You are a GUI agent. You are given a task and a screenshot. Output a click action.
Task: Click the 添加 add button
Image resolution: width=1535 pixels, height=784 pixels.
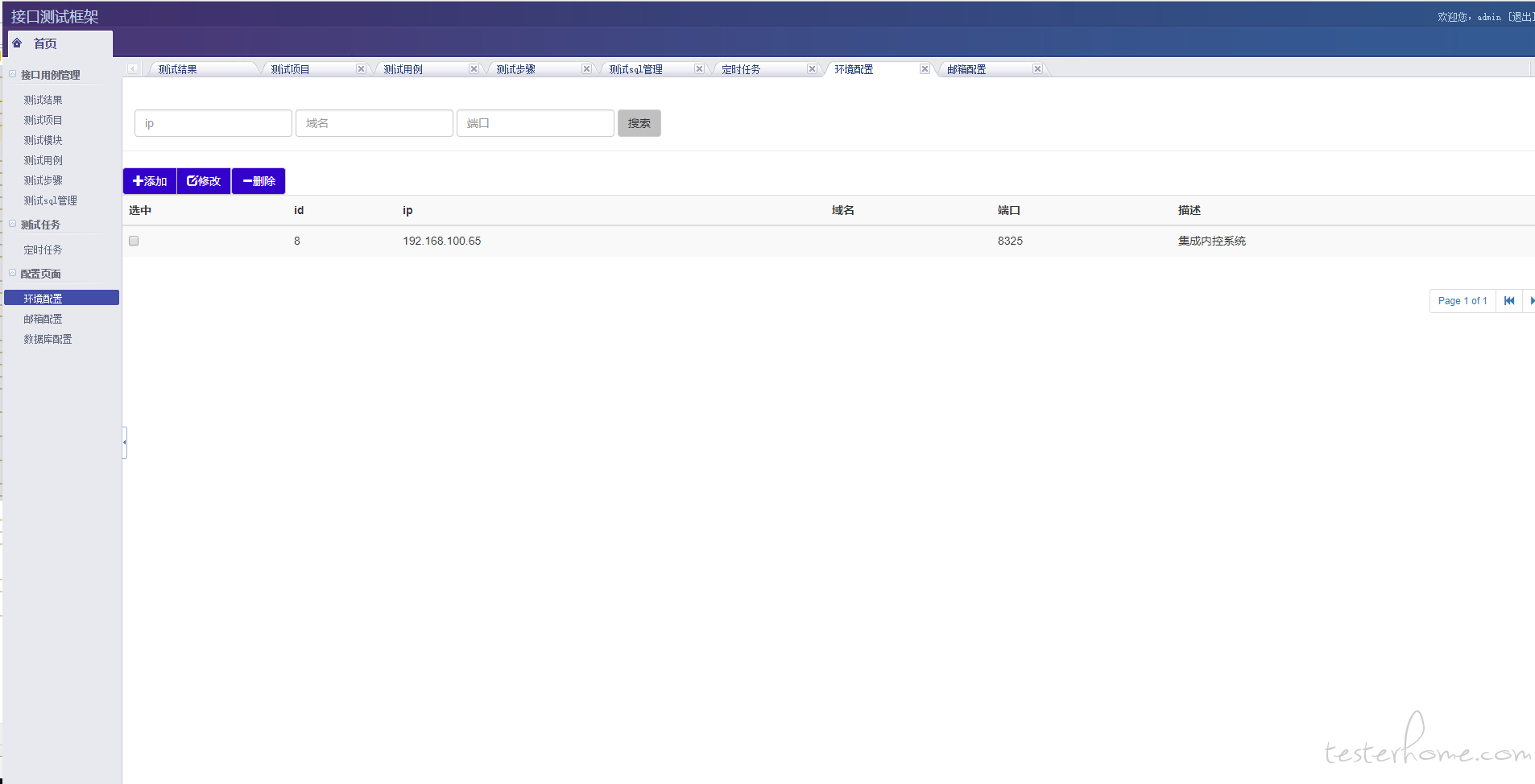150,181
